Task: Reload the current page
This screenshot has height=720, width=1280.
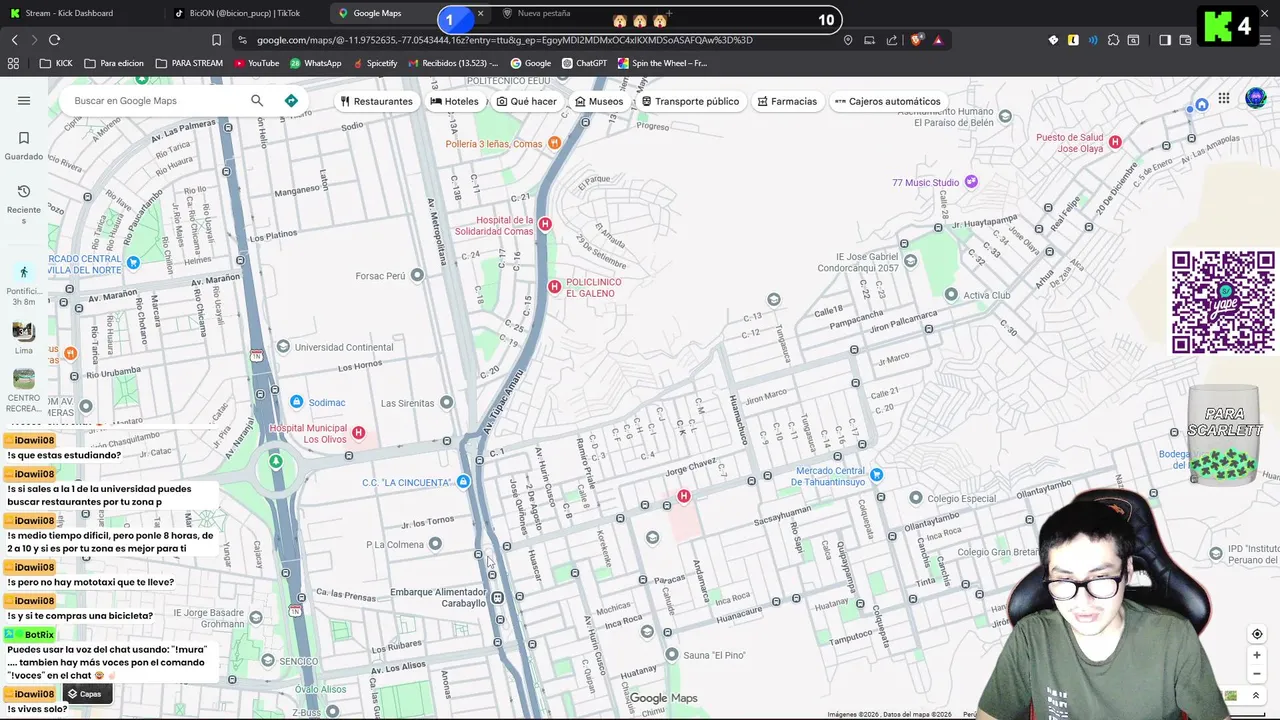Action: click(54, 40)
